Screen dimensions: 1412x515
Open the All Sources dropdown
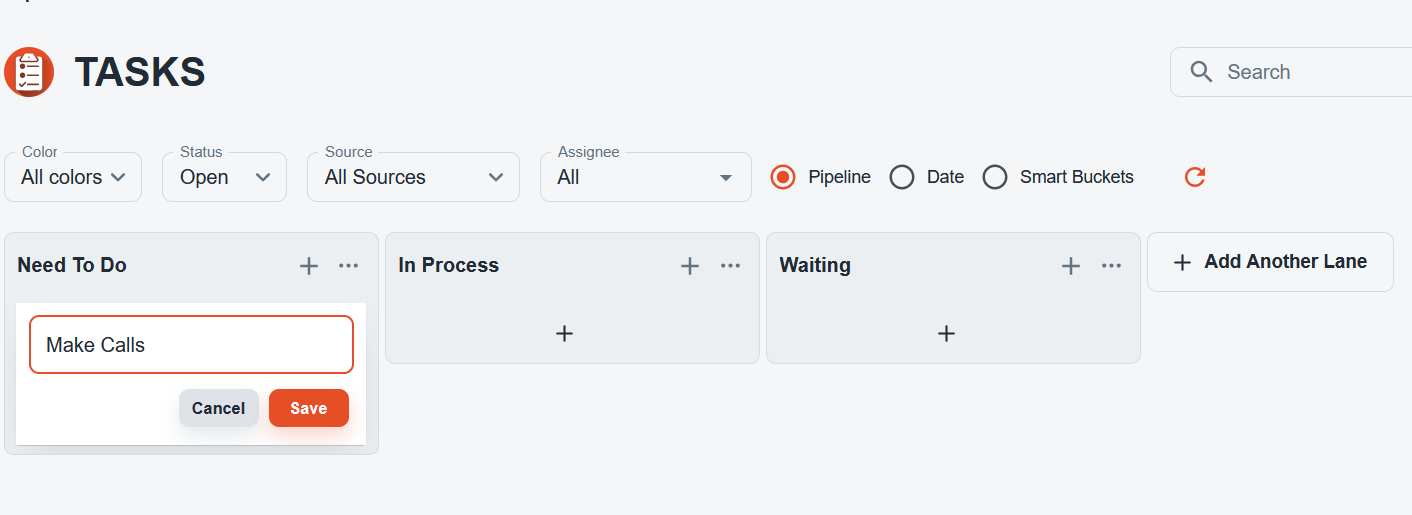point(413,177)
